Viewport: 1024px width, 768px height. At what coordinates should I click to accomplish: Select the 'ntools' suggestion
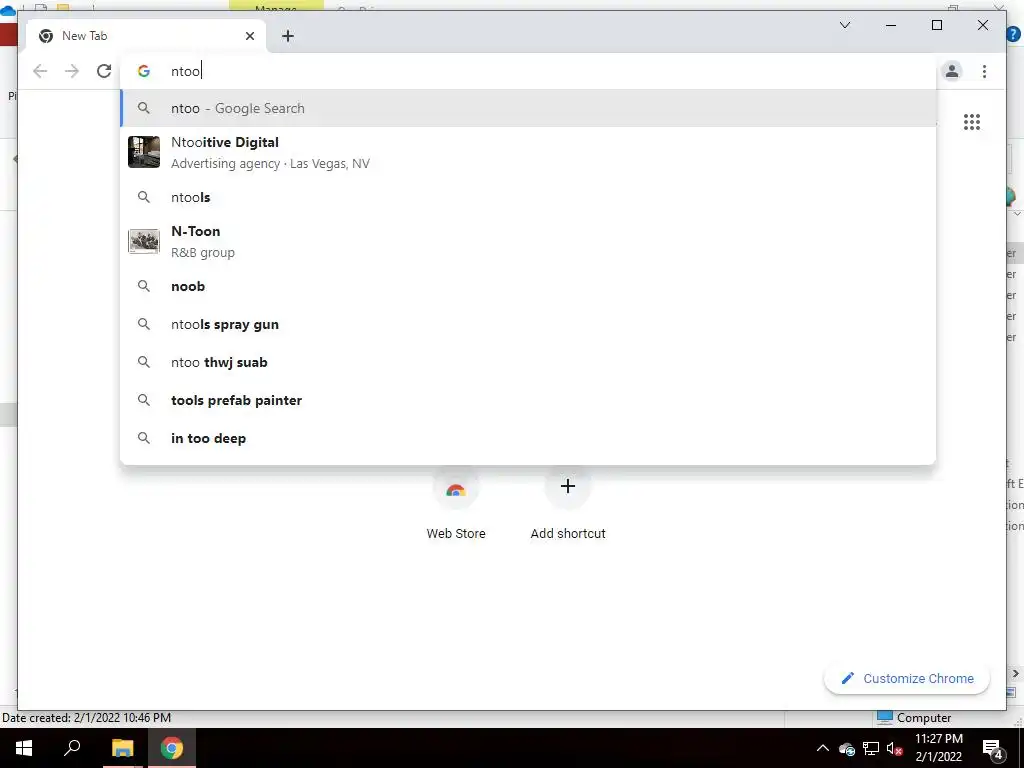coord(528,197)
